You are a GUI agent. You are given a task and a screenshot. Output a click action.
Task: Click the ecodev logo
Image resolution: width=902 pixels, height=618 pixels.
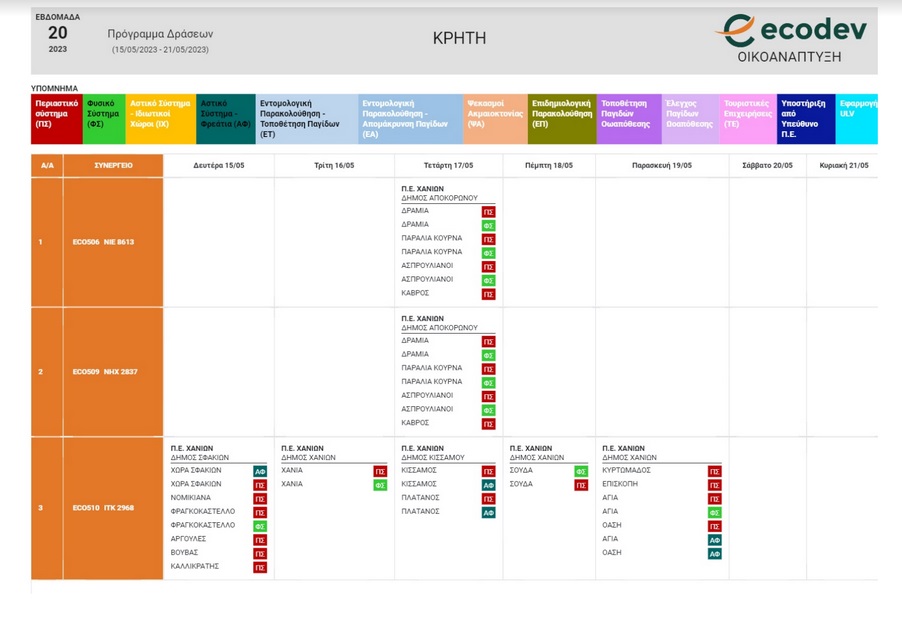(790, 38)
